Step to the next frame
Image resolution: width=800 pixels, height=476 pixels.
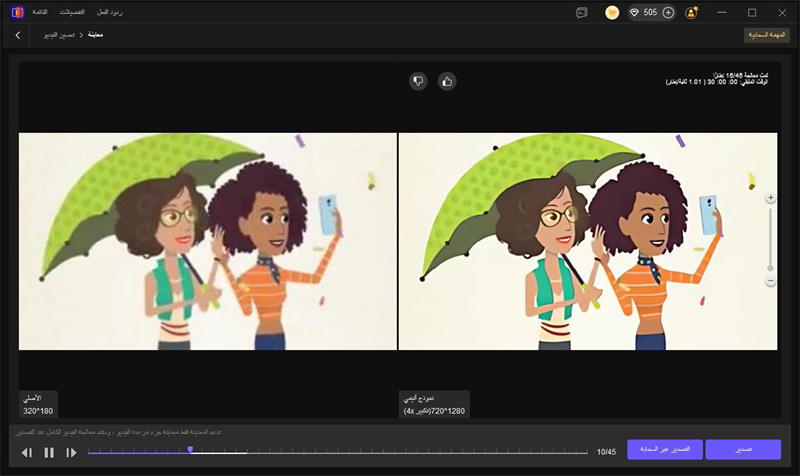point(71,453)
